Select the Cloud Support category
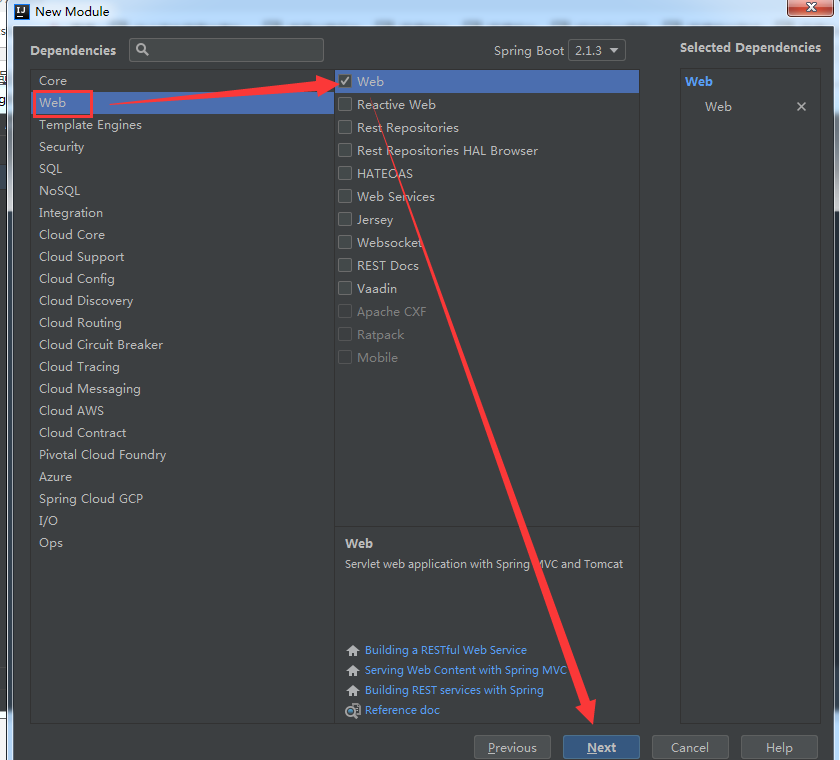840x760 pixels. coord(182,256)
